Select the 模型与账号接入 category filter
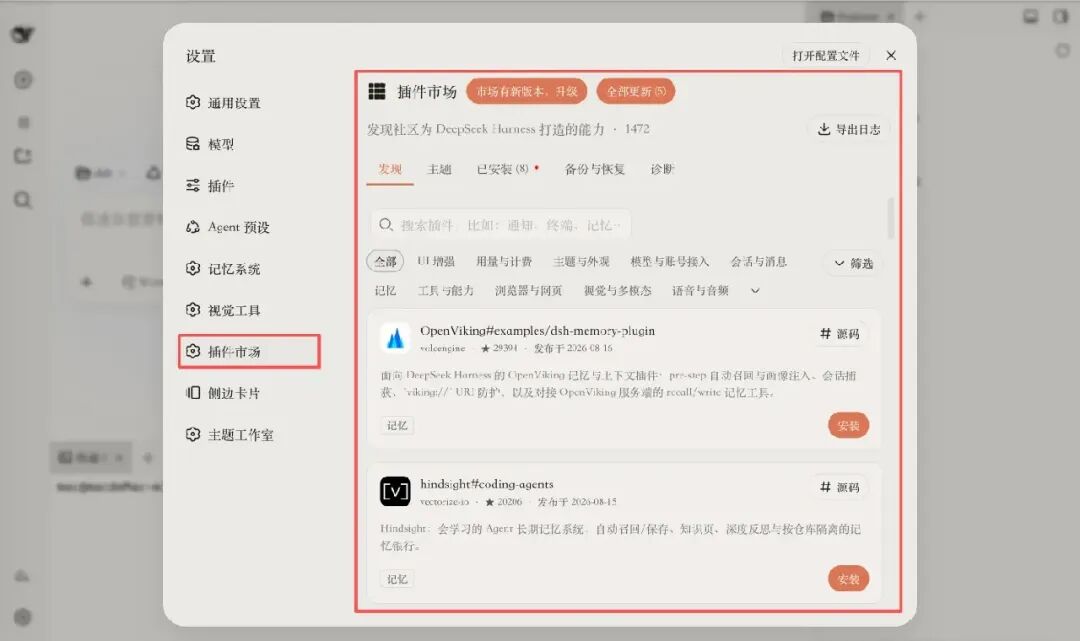Image resolution: width=1080 pixels, height=641 pixels. (x=669, y=262)
